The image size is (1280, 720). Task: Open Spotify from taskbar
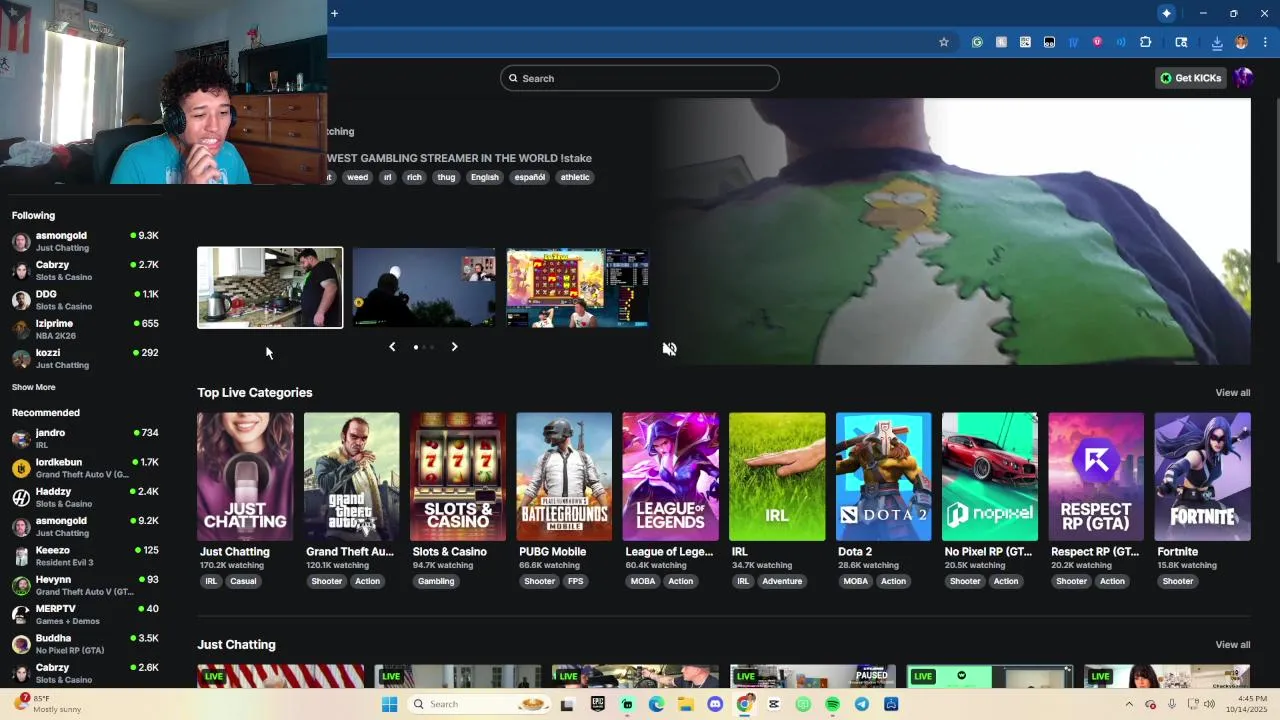[x=833, y=704]
